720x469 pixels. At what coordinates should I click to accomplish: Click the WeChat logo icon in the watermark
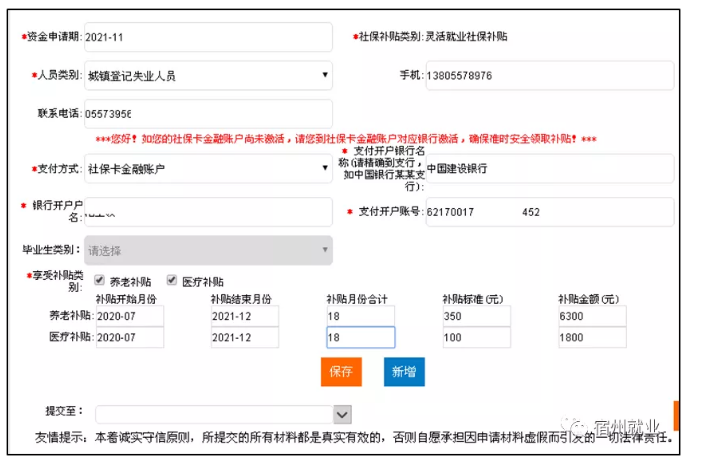coord(576,425)
